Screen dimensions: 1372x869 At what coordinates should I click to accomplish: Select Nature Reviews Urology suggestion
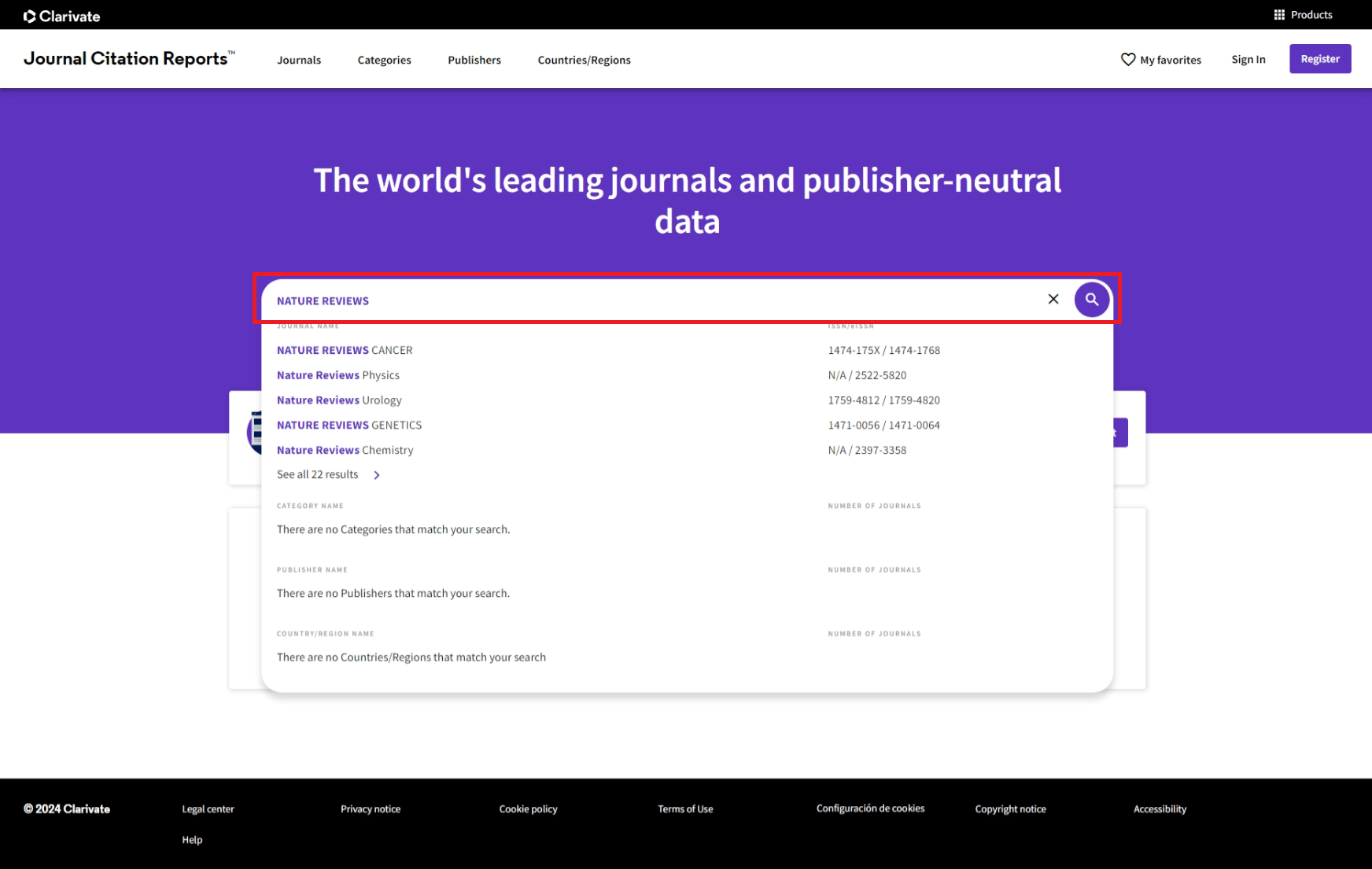pos(339,400)
